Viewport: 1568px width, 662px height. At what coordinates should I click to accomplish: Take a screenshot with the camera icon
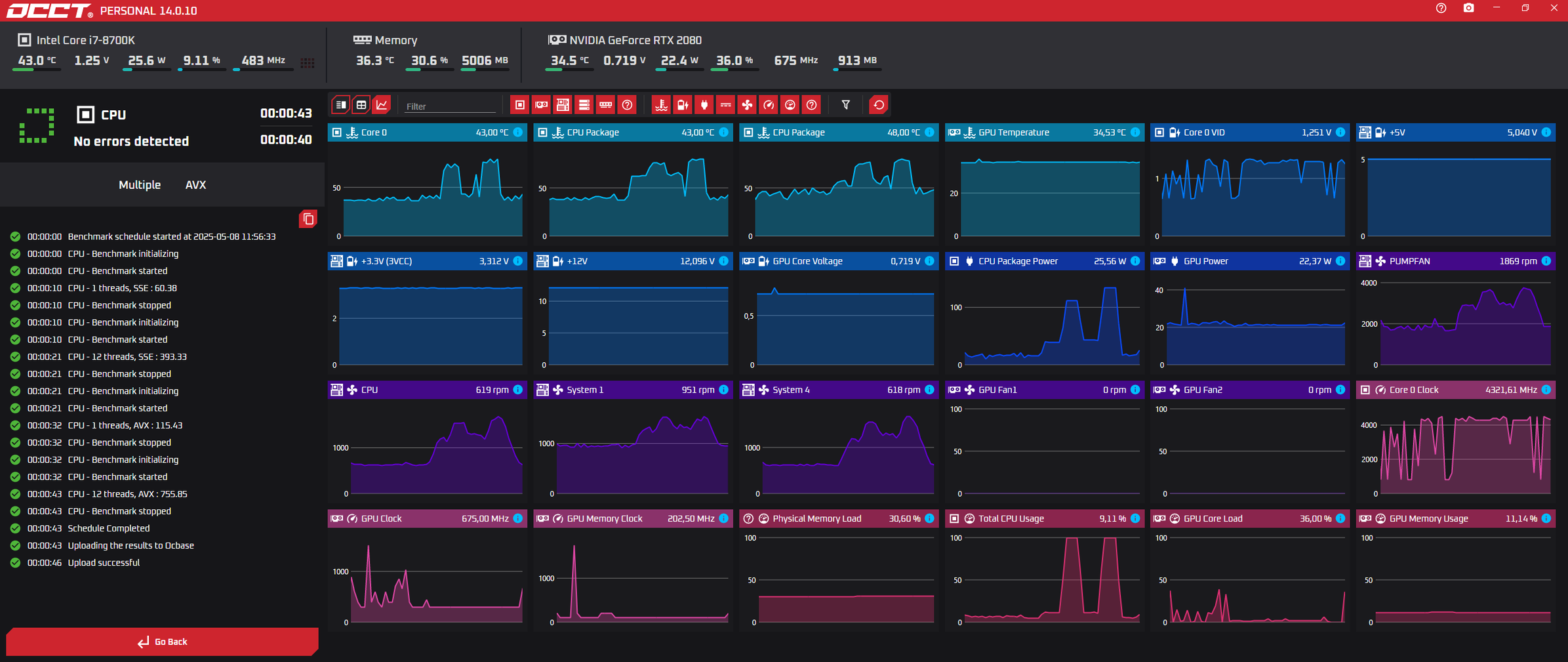click(1469, 9)
